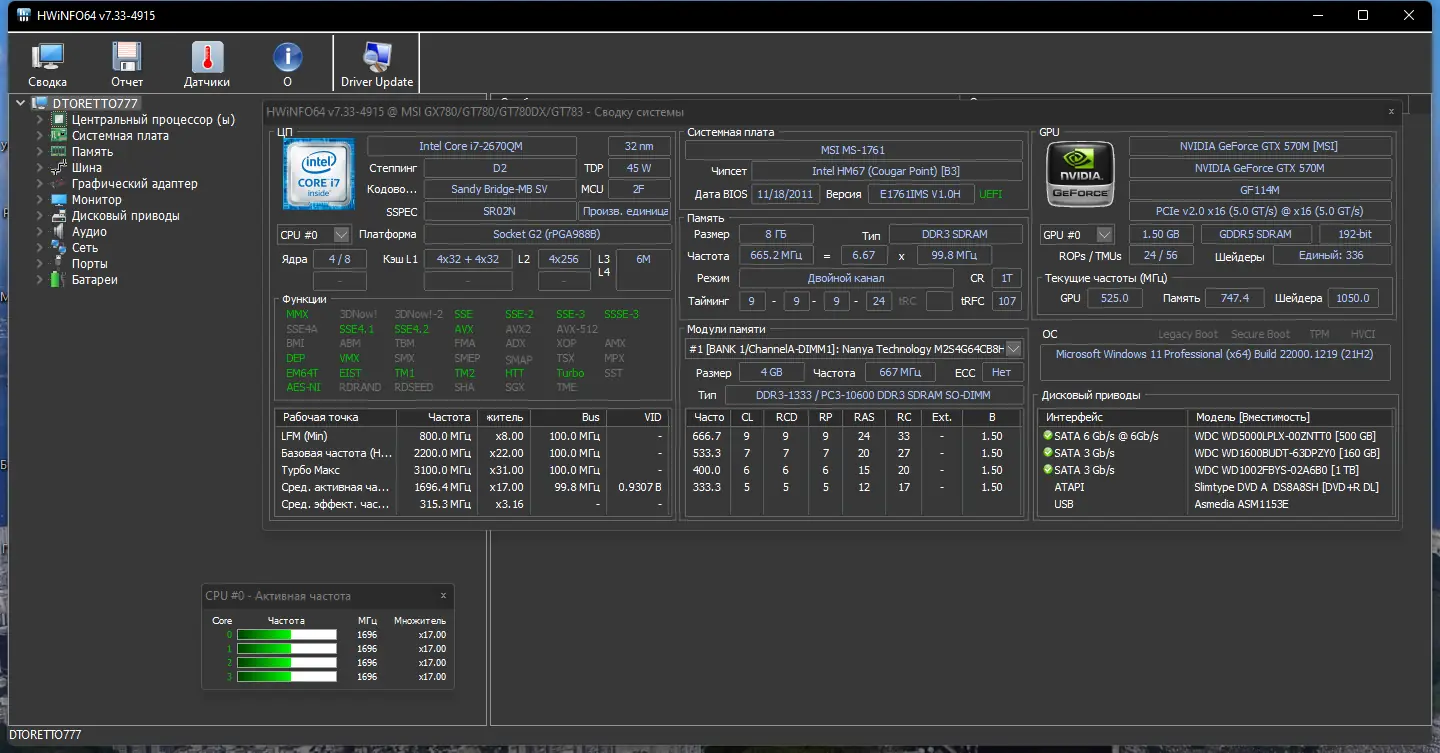Click the Microsoft Windows 11 Professional OS field
This screenshot has width=1440, height=753.
click(1214, 361)
